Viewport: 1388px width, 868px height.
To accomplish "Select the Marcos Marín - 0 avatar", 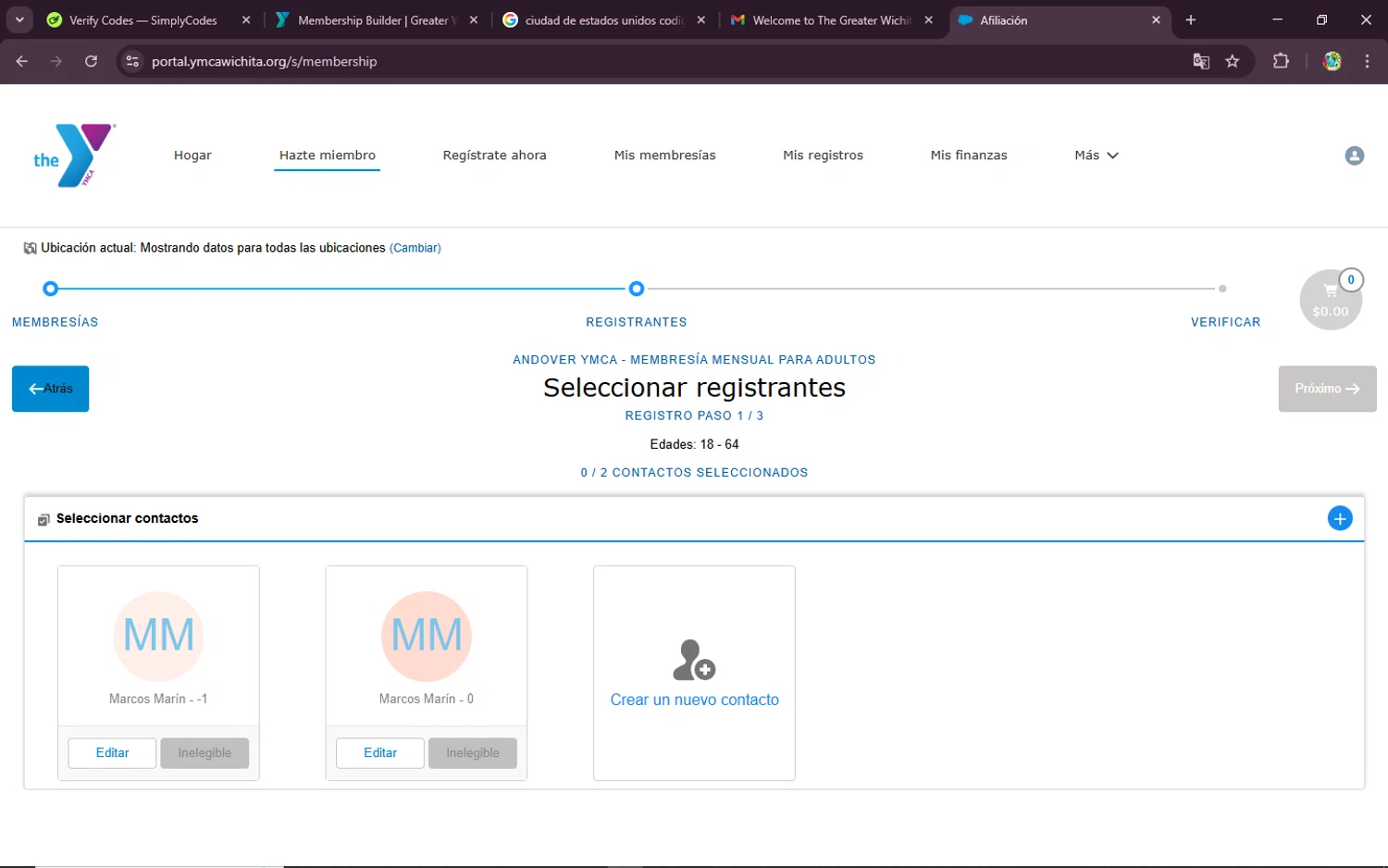I will pyautogui.click(x=427, y=637).
